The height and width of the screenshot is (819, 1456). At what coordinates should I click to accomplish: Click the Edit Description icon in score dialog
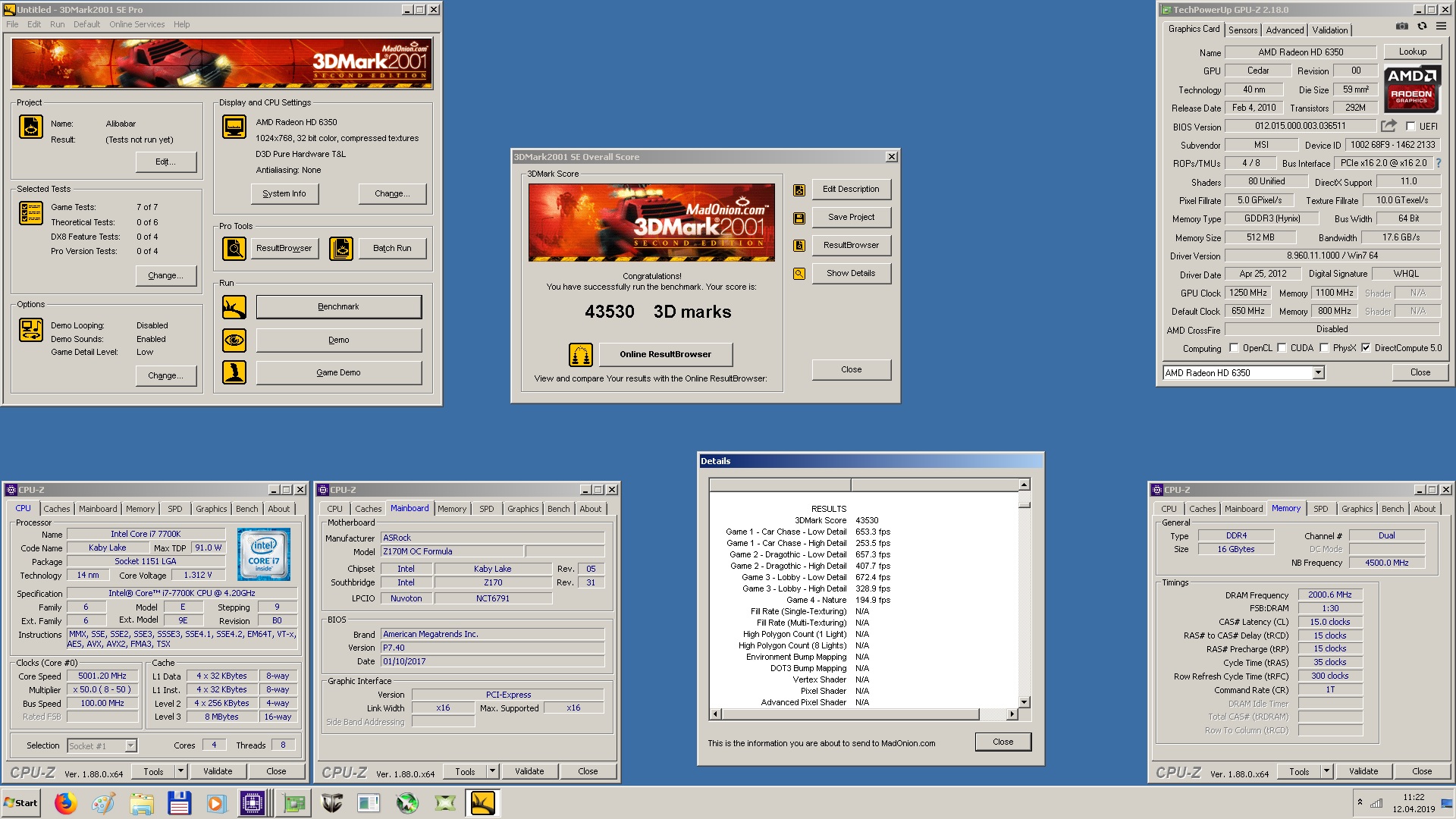799,190
